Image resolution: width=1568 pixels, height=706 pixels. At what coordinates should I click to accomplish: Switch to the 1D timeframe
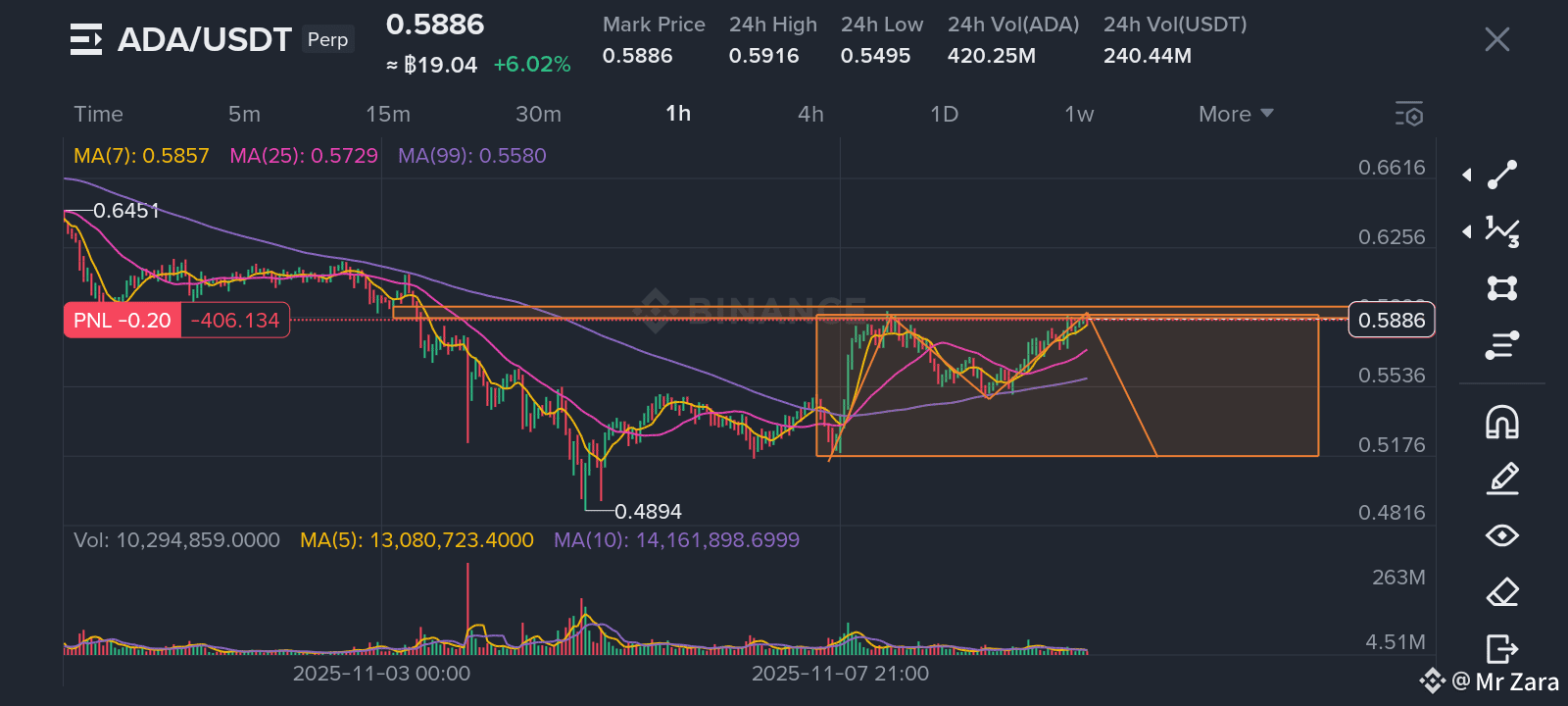click(x=945, y=114)
